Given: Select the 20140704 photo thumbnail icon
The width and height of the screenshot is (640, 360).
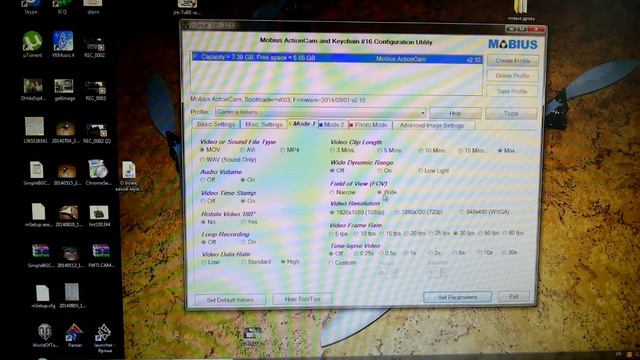Looking at the screenshot, I should coord(65,131).
